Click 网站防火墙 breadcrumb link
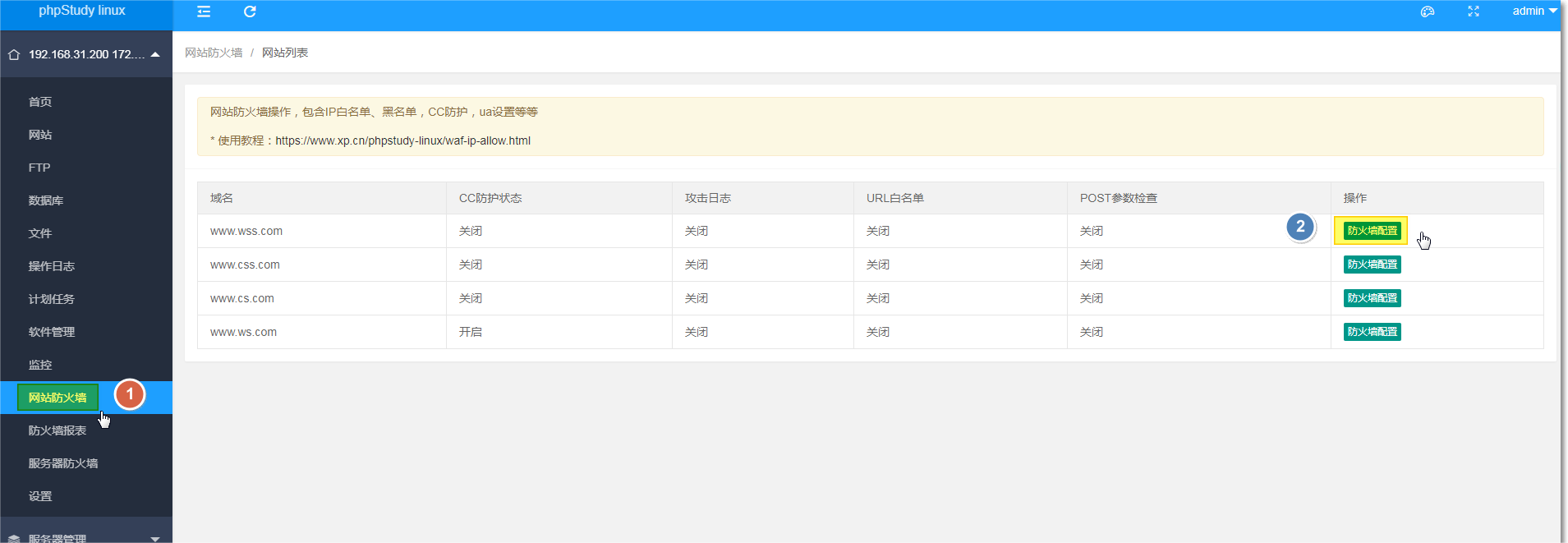The image size is (1568, 543). (x=214, y=53)
